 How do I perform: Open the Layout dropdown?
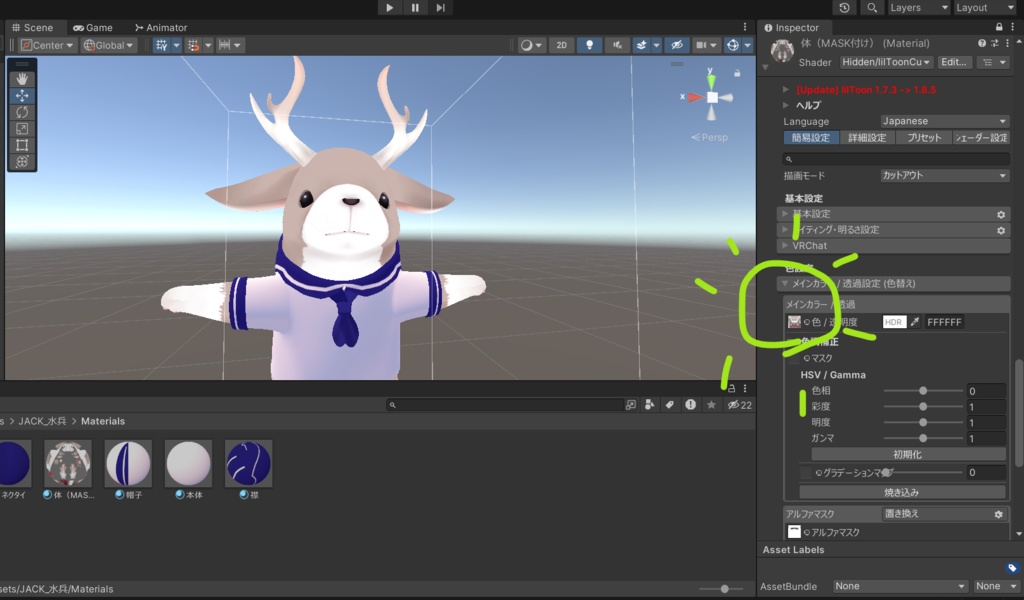(984, 8)
